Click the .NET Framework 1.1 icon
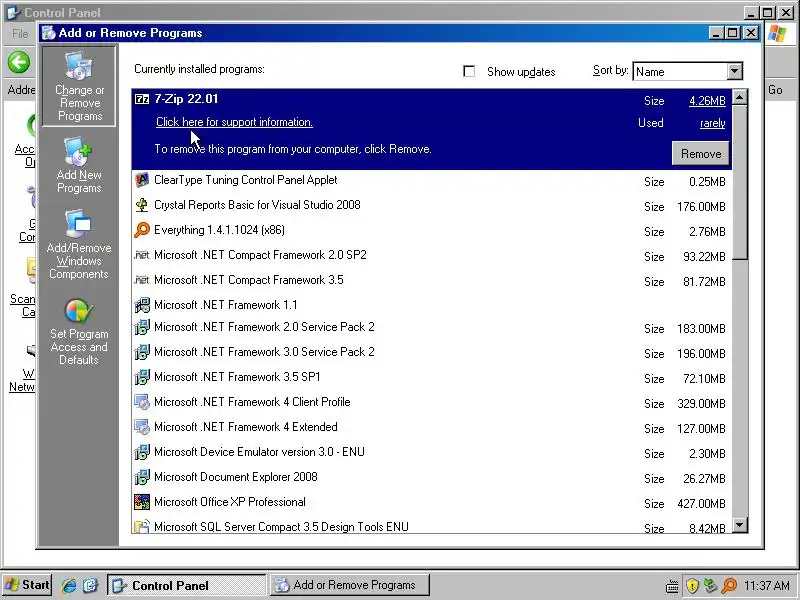 142,305
